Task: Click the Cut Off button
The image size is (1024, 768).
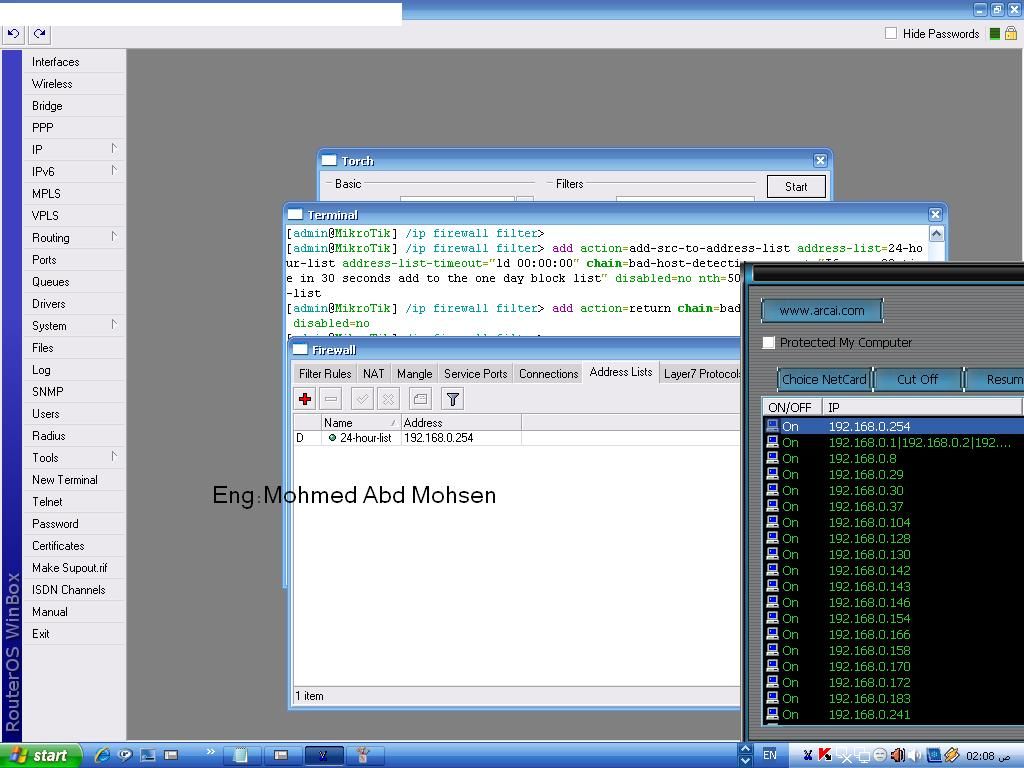Action: click(918, 379)
